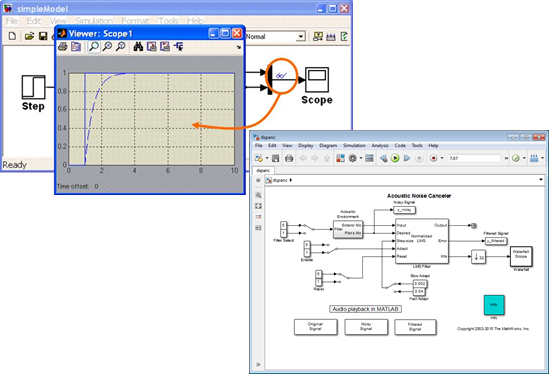The width and height of the screenshot is (549, 374).
Task: Click Save disk icon in simpleModel toolbar
Action: (43, 36)
